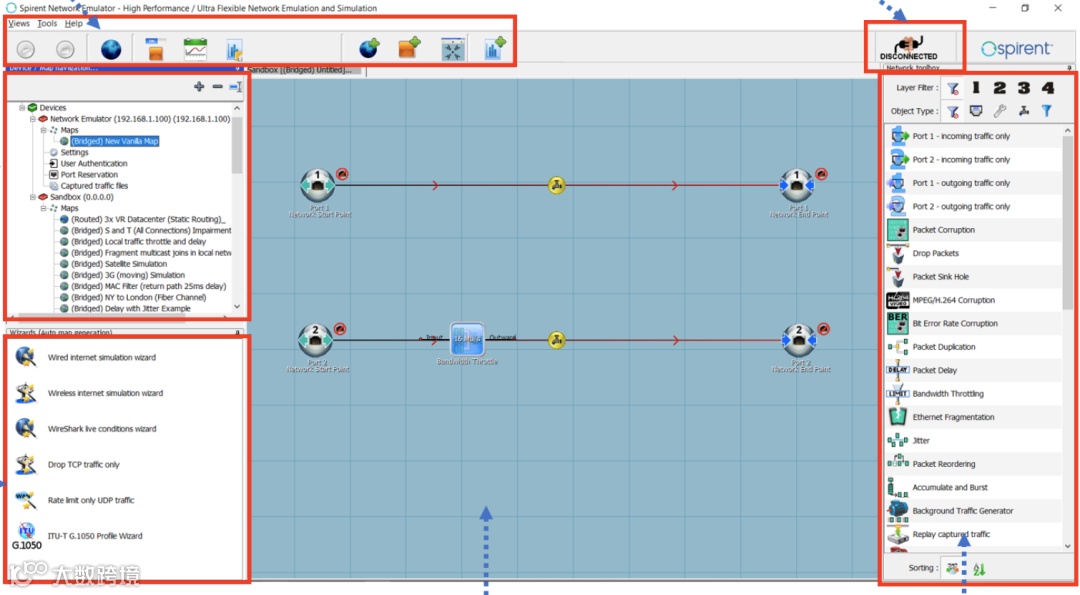Toggle Object Type port filter

(976, 111)
